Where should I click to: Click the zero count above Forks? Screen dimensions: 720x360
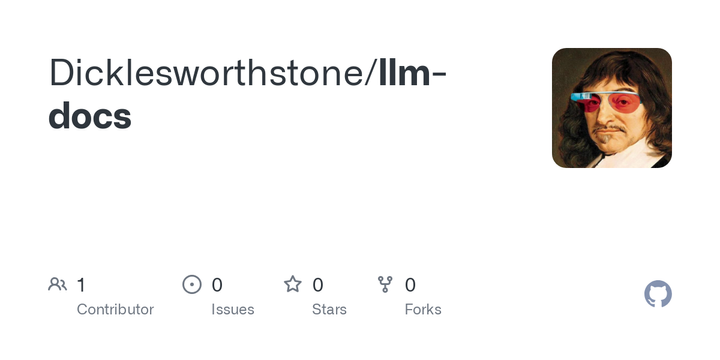coord(410,285)
